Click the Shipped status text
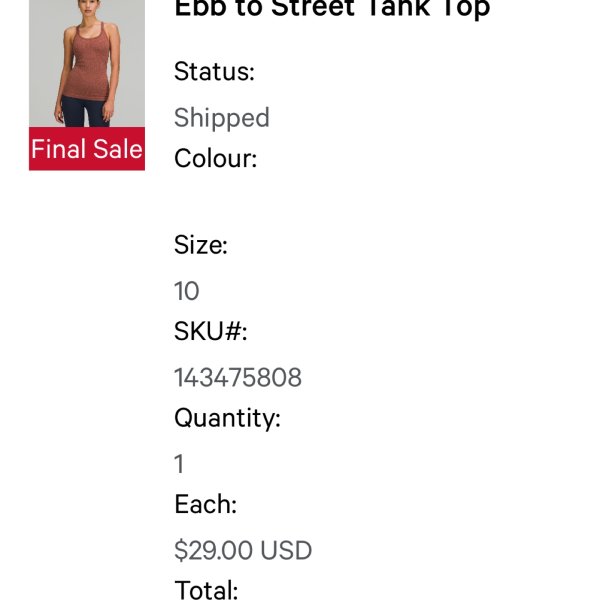This screenshot has height=600, width=600. click(222, 118)
